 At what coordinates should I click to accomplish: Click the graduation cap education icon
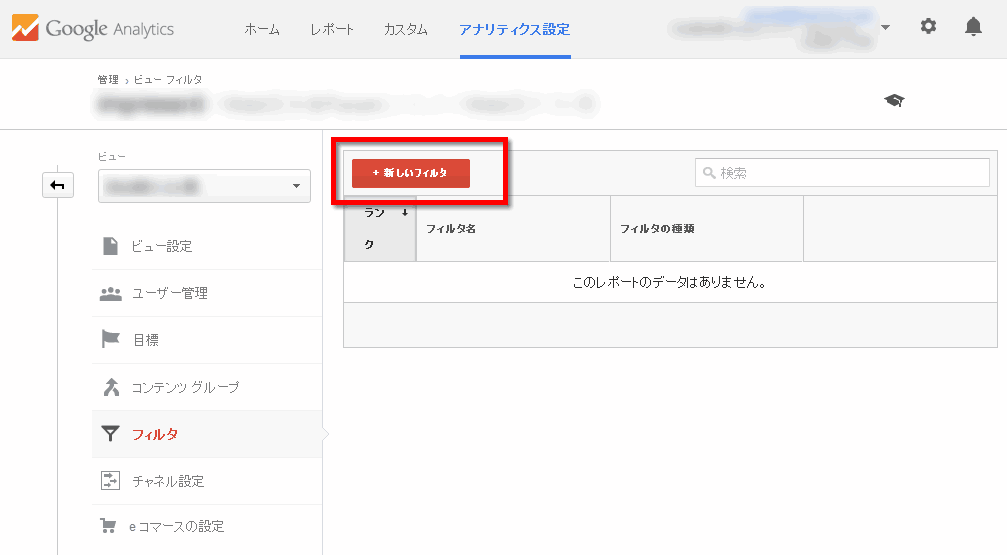pos(893,100)
